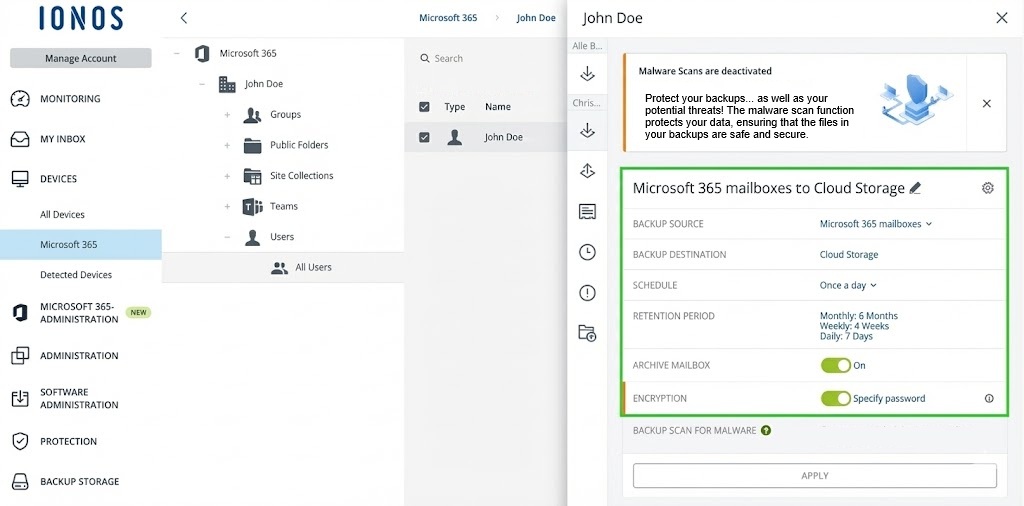
Task: Click the Groups people icon in tree
Action: 252,115
